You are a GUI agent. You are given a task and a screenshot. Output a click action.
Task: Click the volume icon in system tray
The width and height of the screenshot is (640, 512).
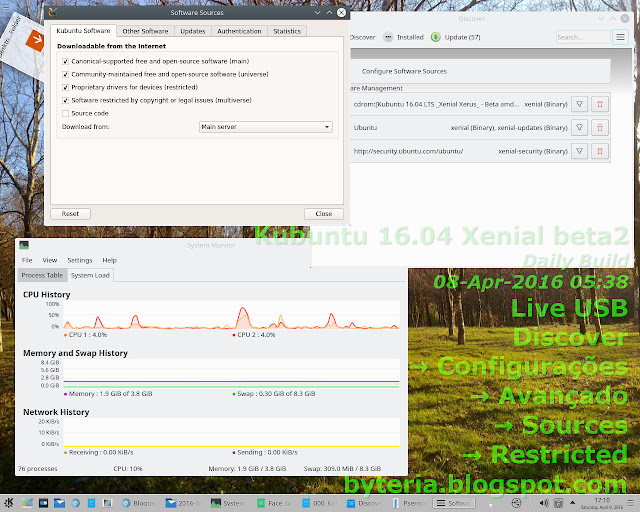click(544, 503)
